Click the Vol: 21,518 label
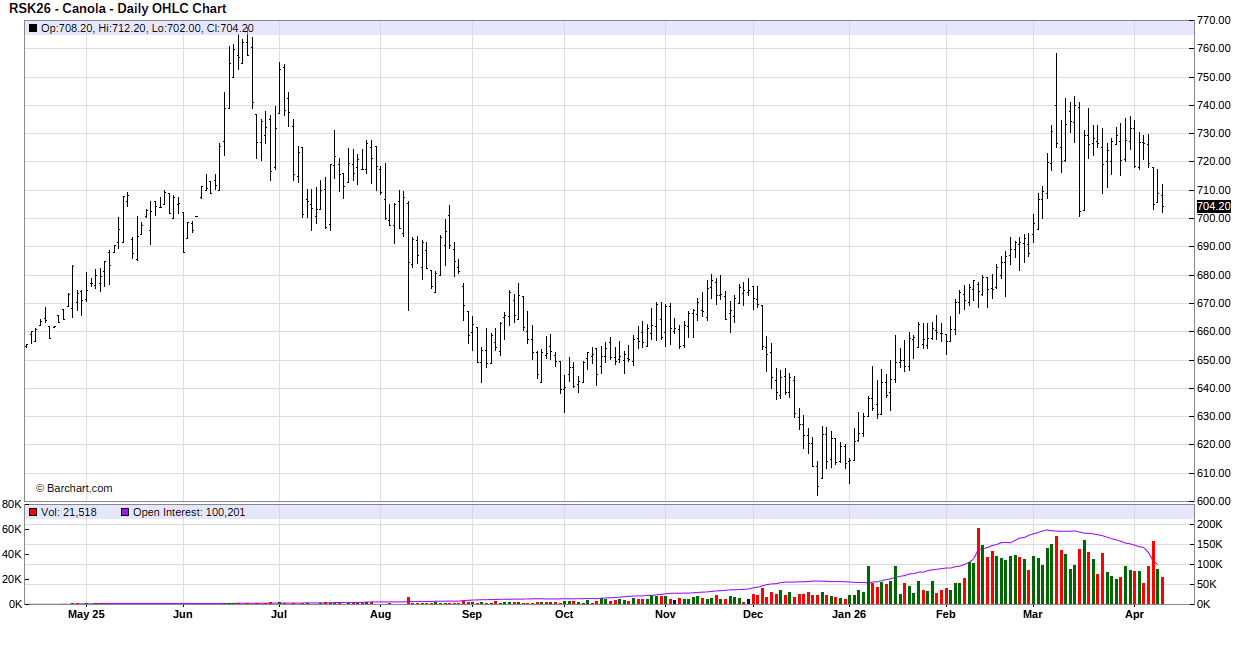 tap(69, 512)
